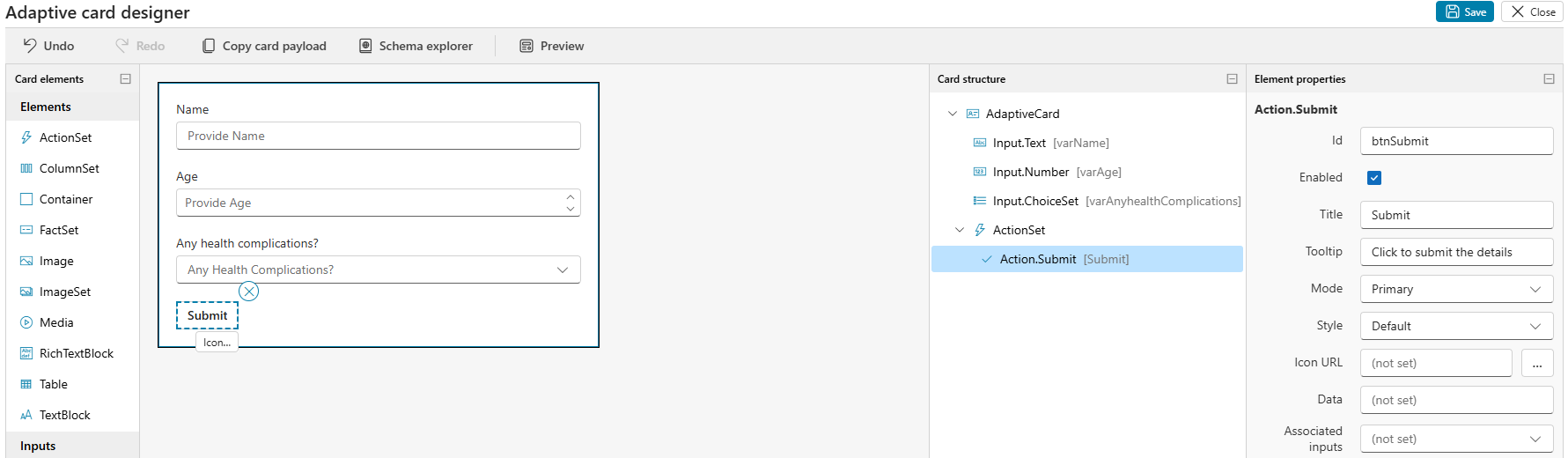Click the Save button

tap(1465, 11)
